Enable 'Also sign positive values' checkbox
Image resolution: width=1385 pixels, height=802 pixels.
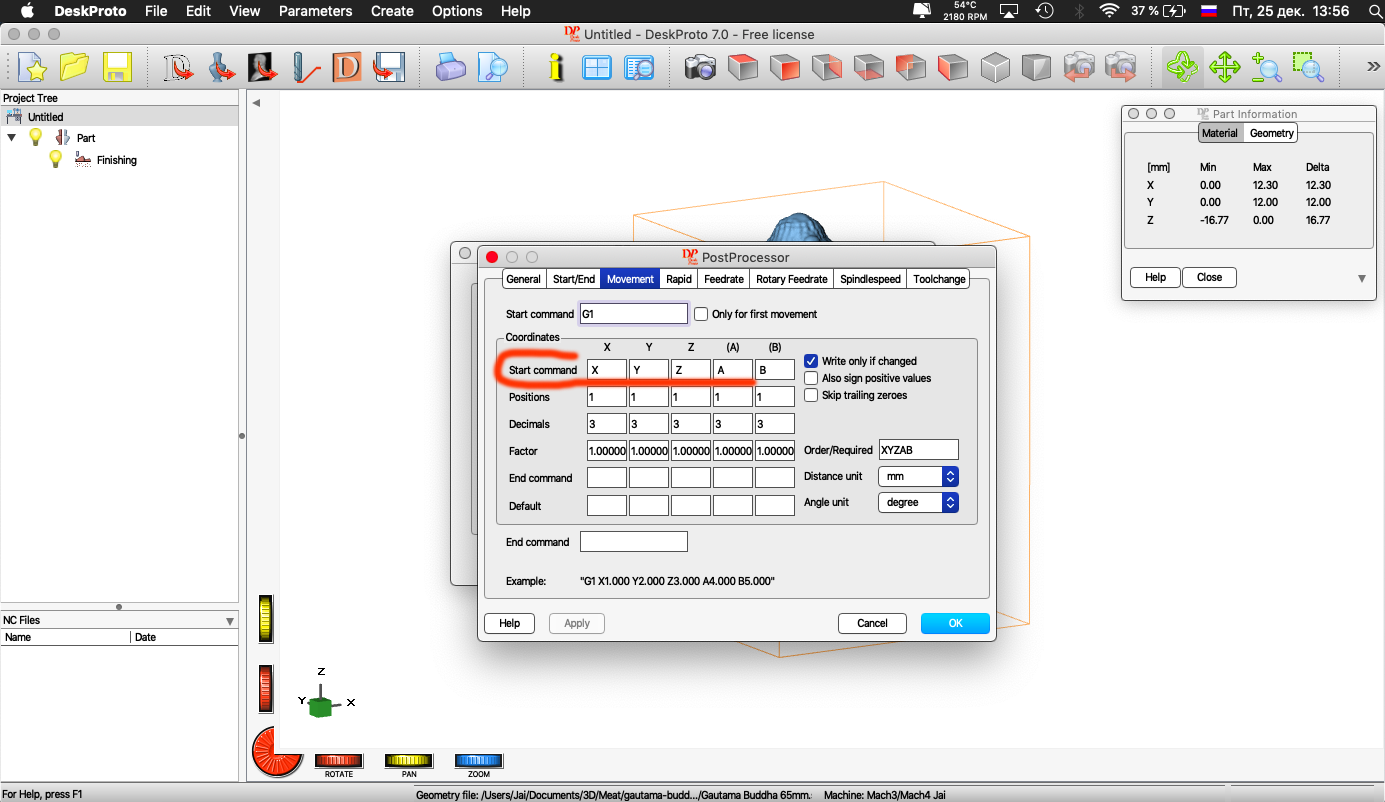pyautogui.click(x=811, y=378)
